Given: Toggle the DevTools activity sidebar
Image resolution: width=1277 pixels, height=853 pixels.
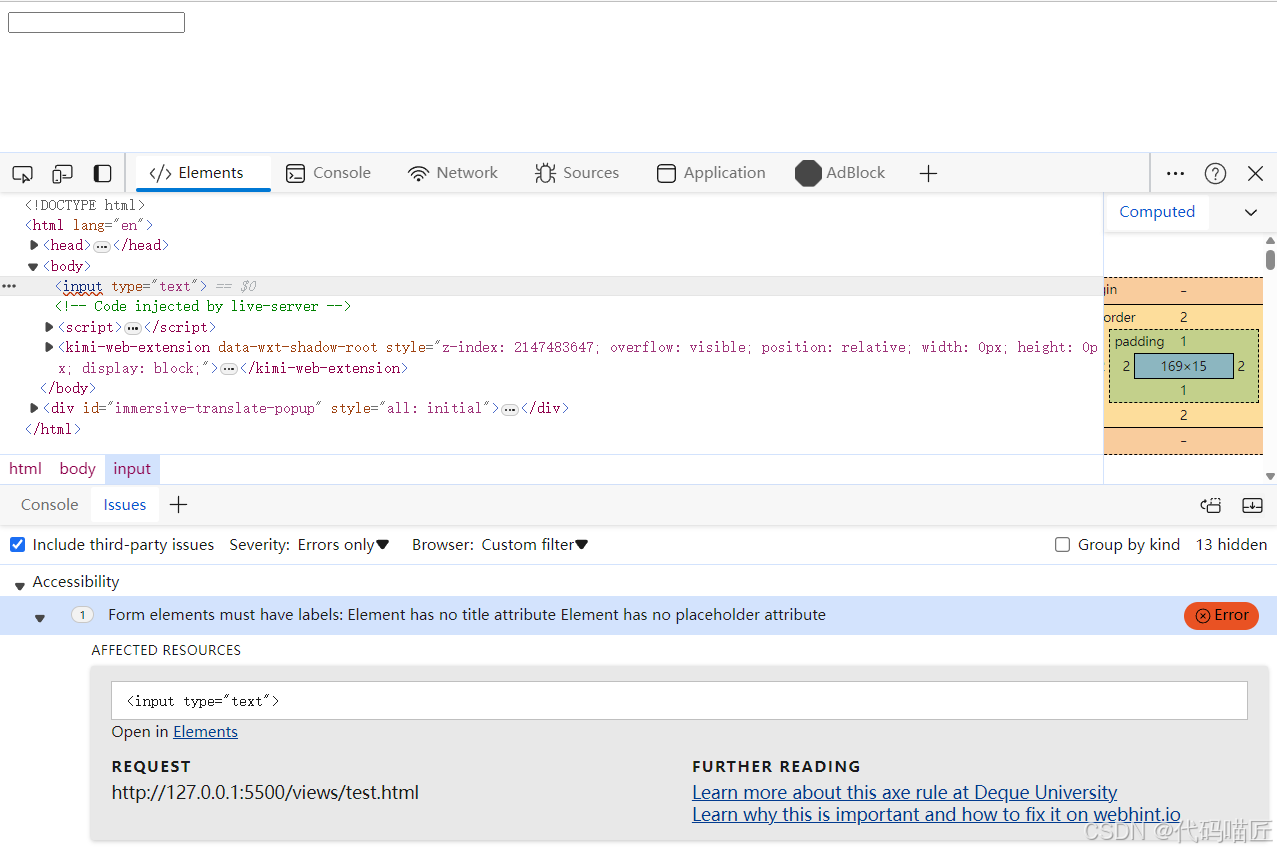Looking at the screenshot, I should (x=102, y=173).
